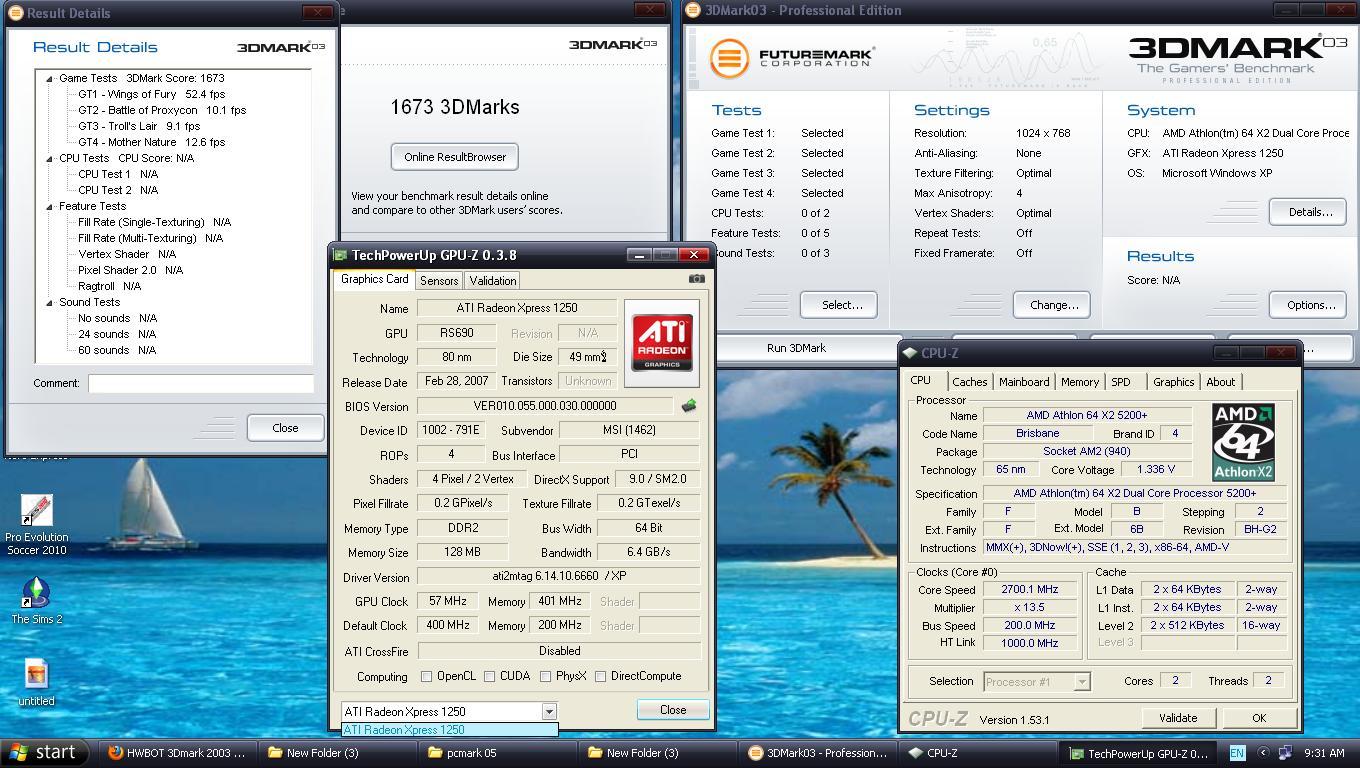Select ATI Radeon Xpress 1250 in dropdown list
This screenshot has width=1360, height=768.
click(x=449, y=730)
